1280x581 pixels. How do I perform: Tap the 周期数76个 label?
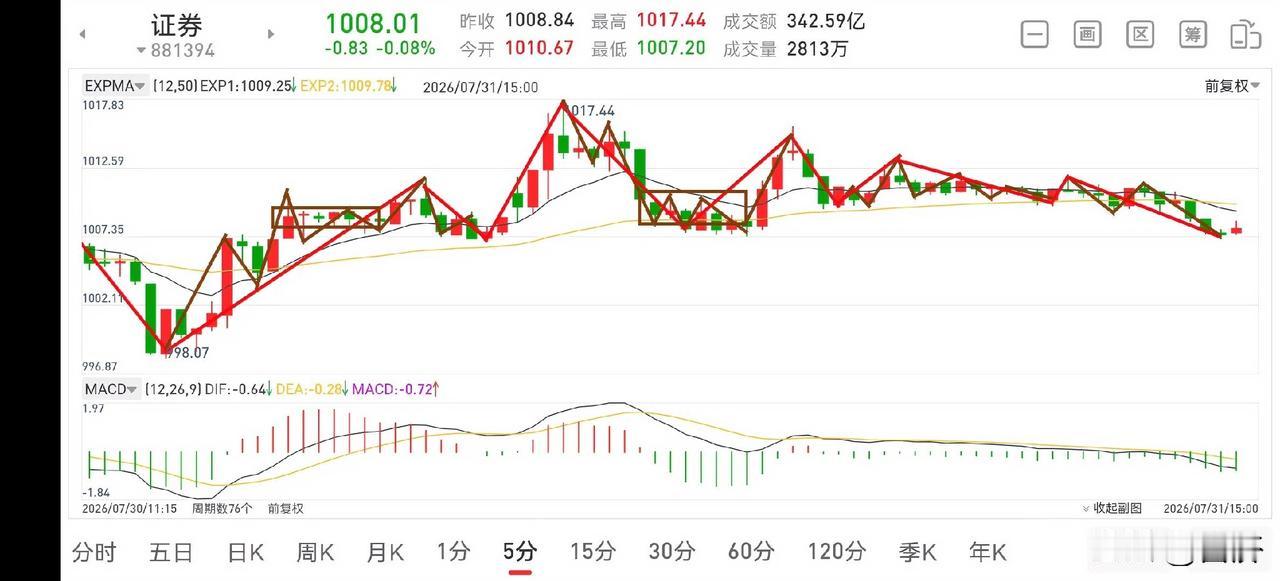click(222, 508)
